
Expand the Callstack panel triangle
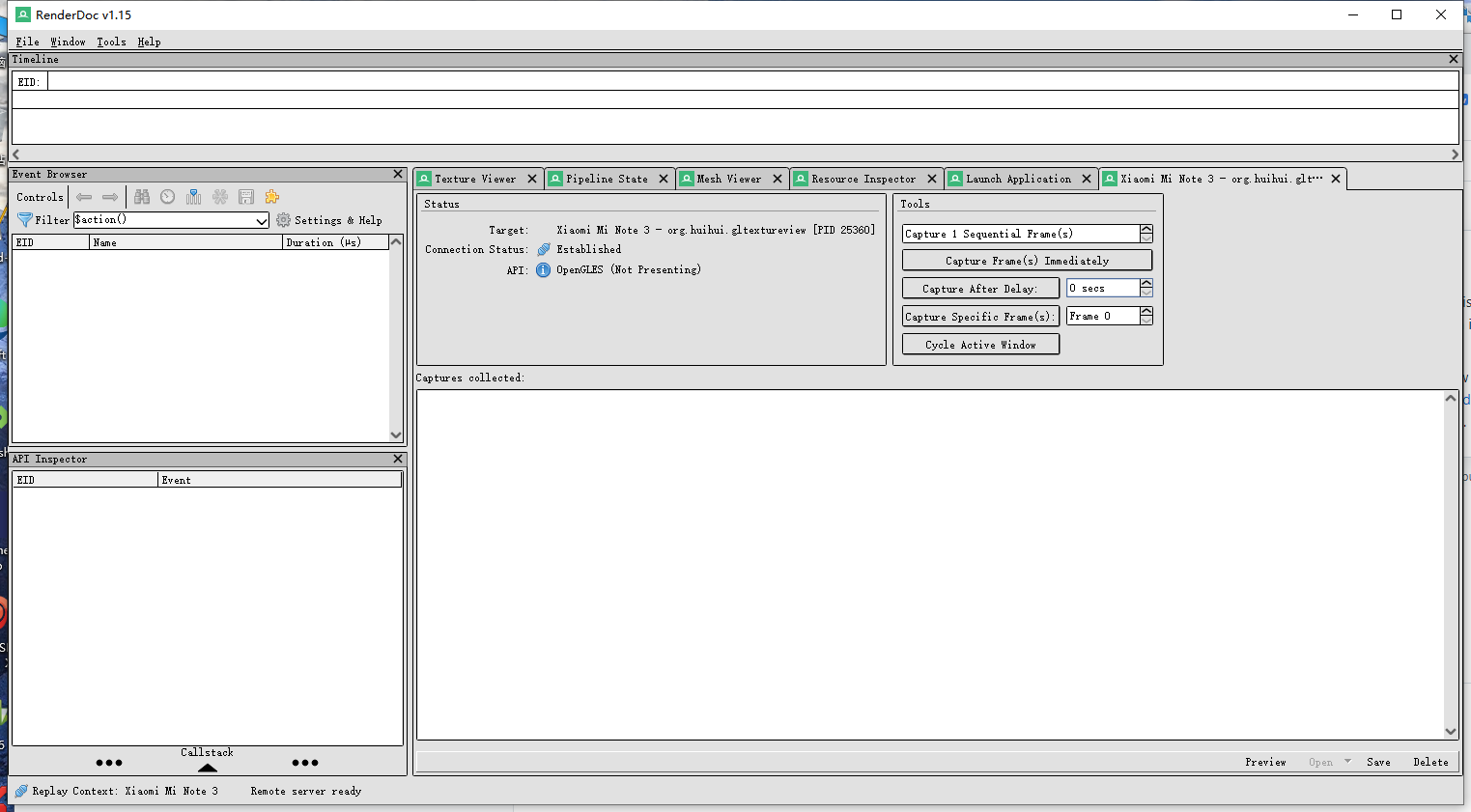tap(207, 767)
